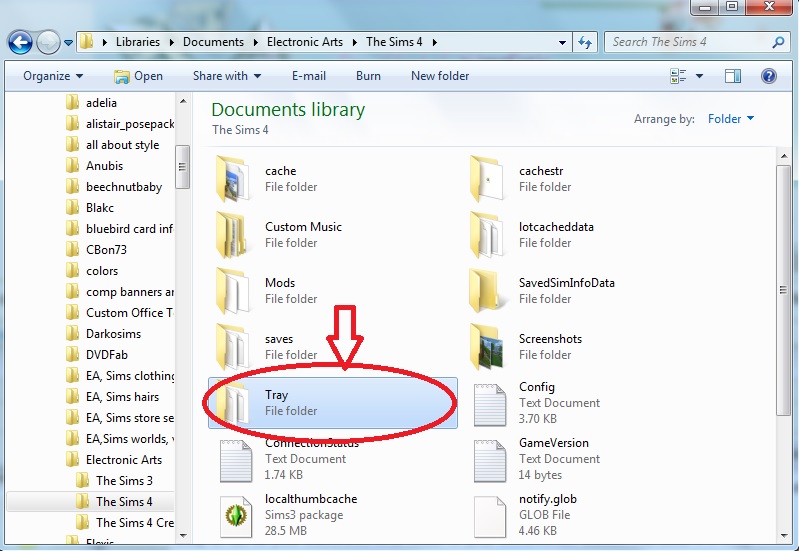This screenshot has height=551, width=799.
Task: Open the Organize menu
Action: pos(53,76)
